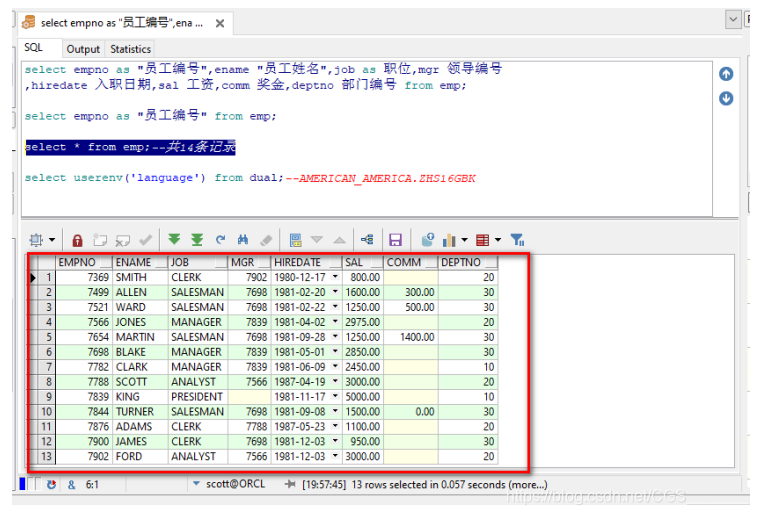759x515 pixels.
Task: Click the TURNER name cell
Action: point(140,412)
